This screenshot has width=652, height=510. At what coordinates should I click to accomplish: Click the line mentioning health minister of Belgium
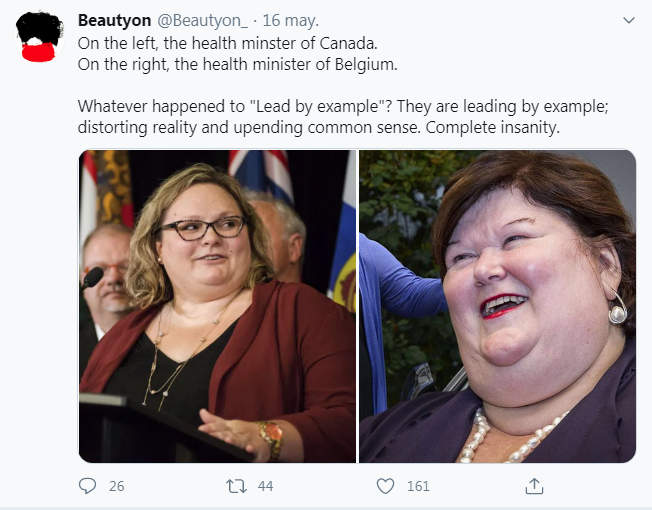(237, 64)
